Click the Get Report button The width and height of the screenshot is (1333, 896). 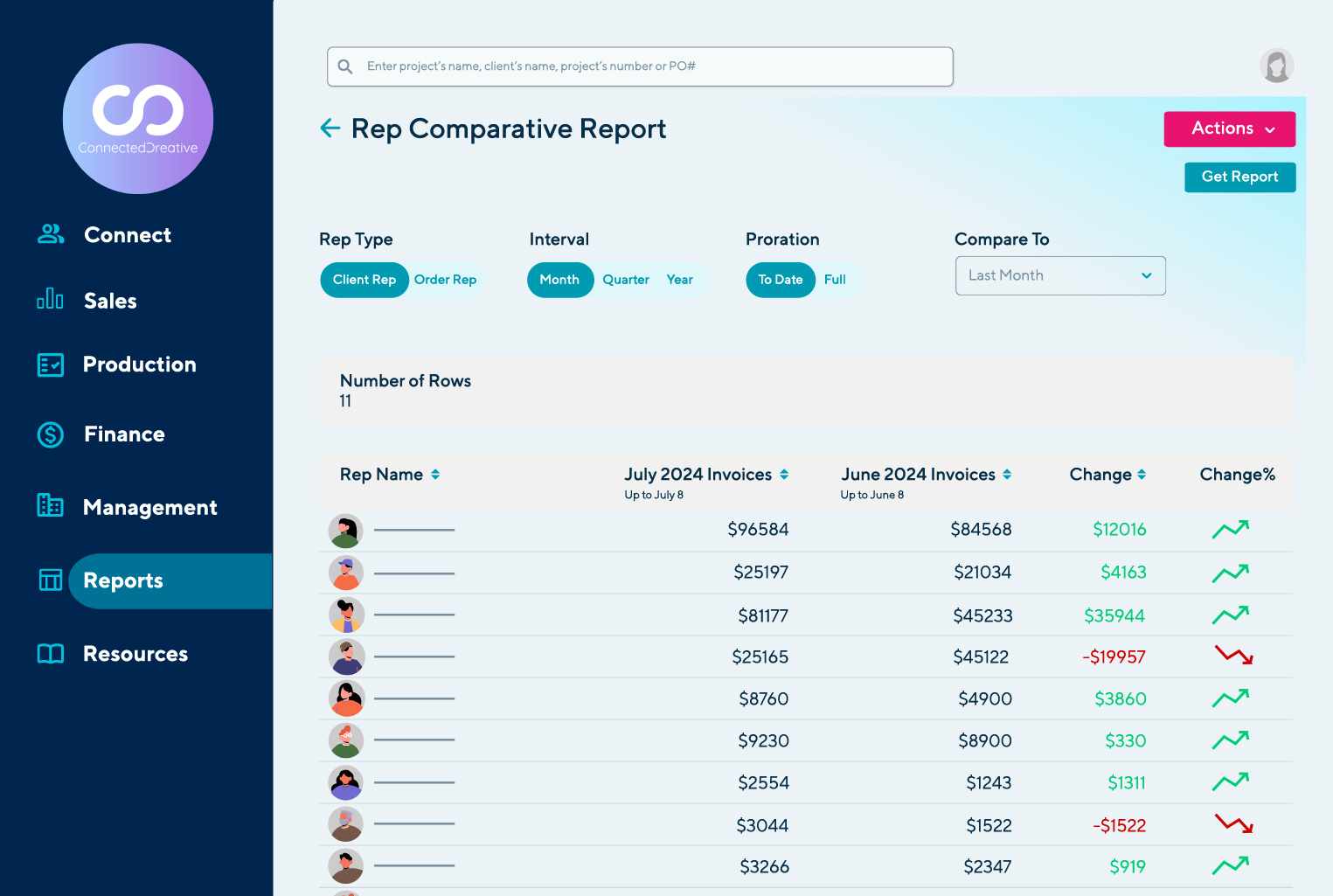(1239, 177)
